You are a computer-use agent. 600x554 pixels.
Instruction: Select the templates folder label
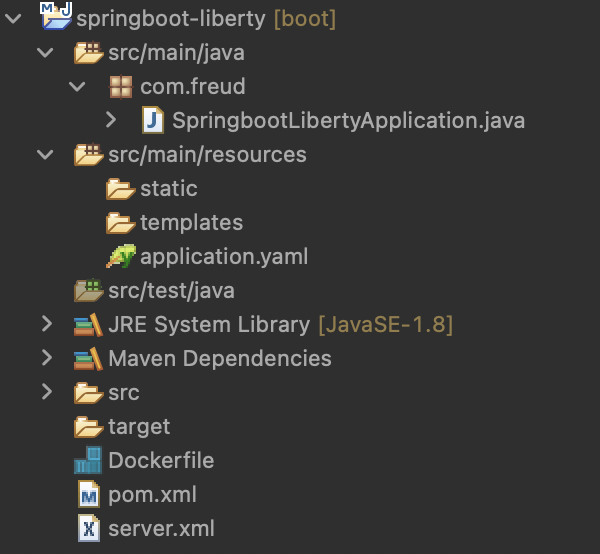pos(192,223)
